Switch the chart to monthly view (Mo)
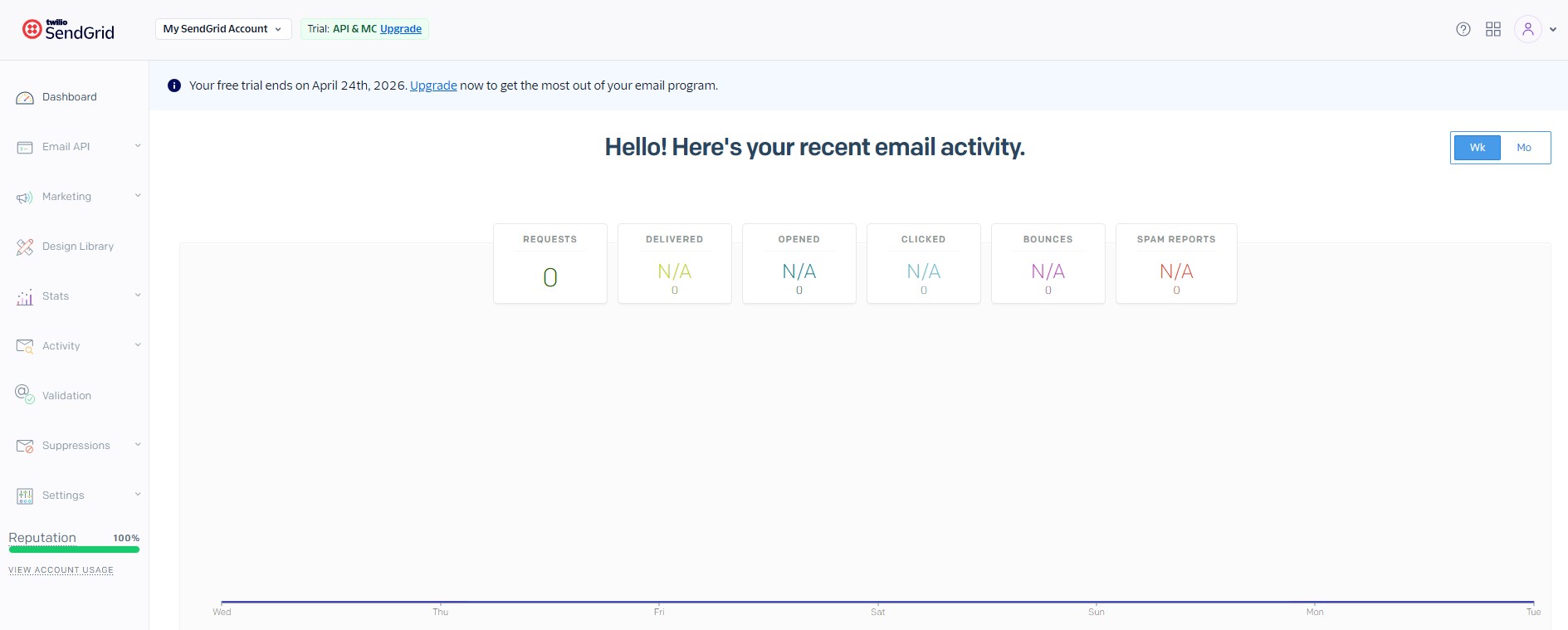This screenshot has width=1568, height=630. coord(1524,148)
